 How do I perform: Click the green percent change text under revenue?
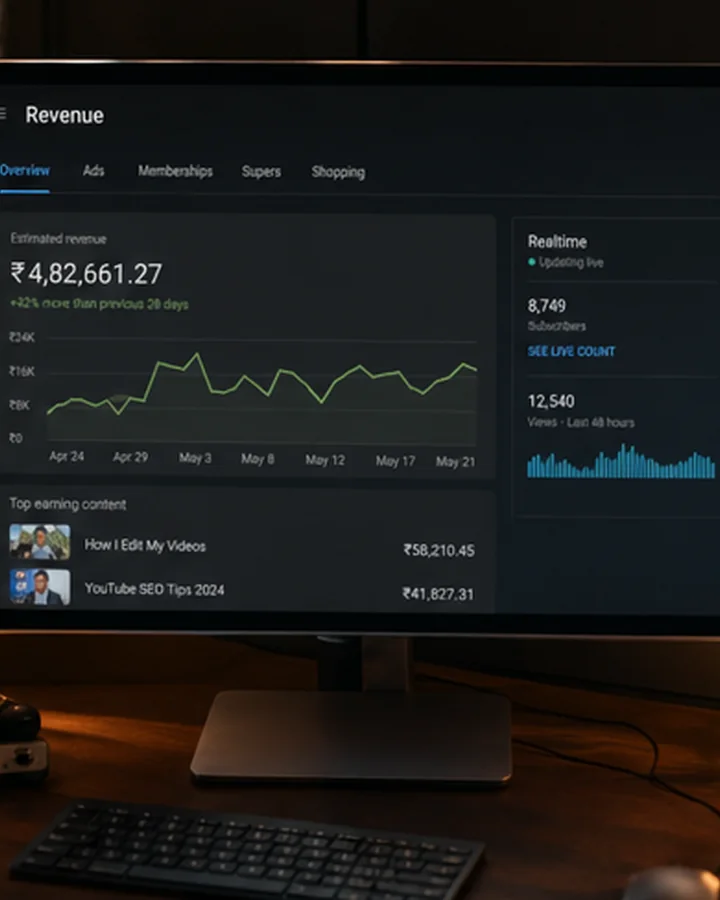(99, 304)
